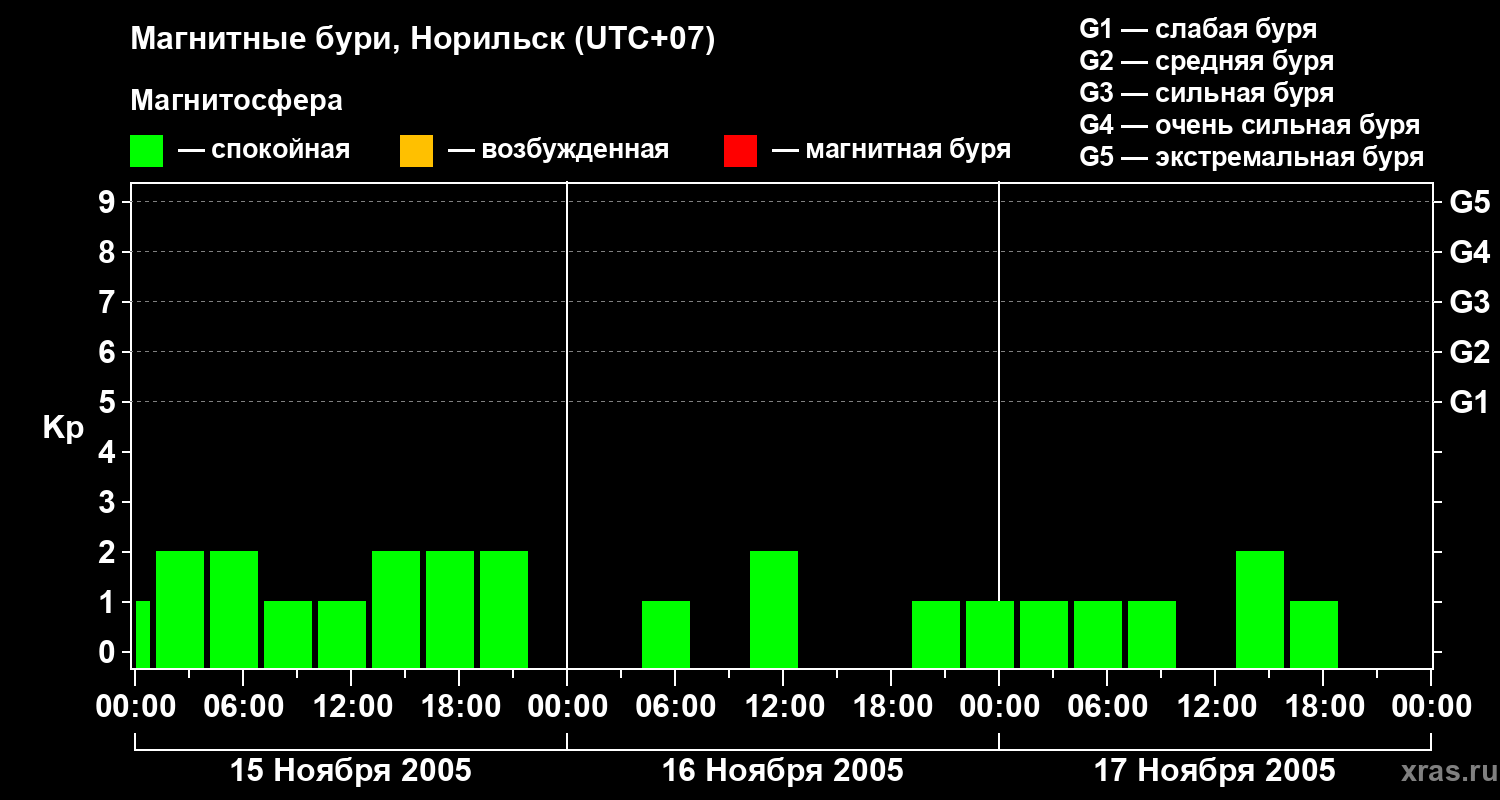The height and width of the screenshot is (800, 1500).
Task: Click the 16 November bar spanning 04:00–07:00
Action: click(666, 634)
